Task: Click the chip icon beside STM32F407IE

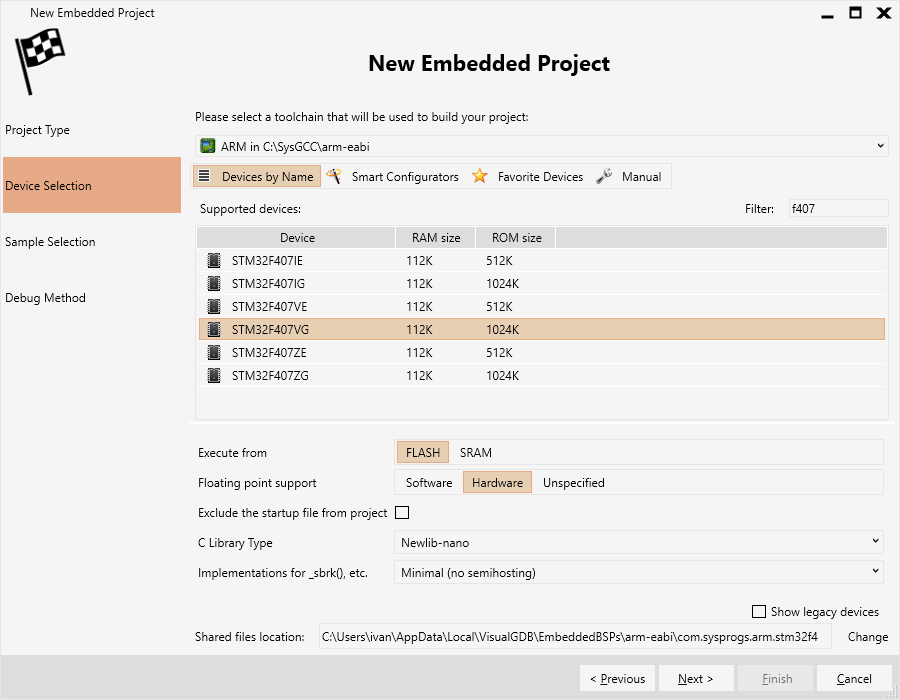Action: click(x=214, y=260)
